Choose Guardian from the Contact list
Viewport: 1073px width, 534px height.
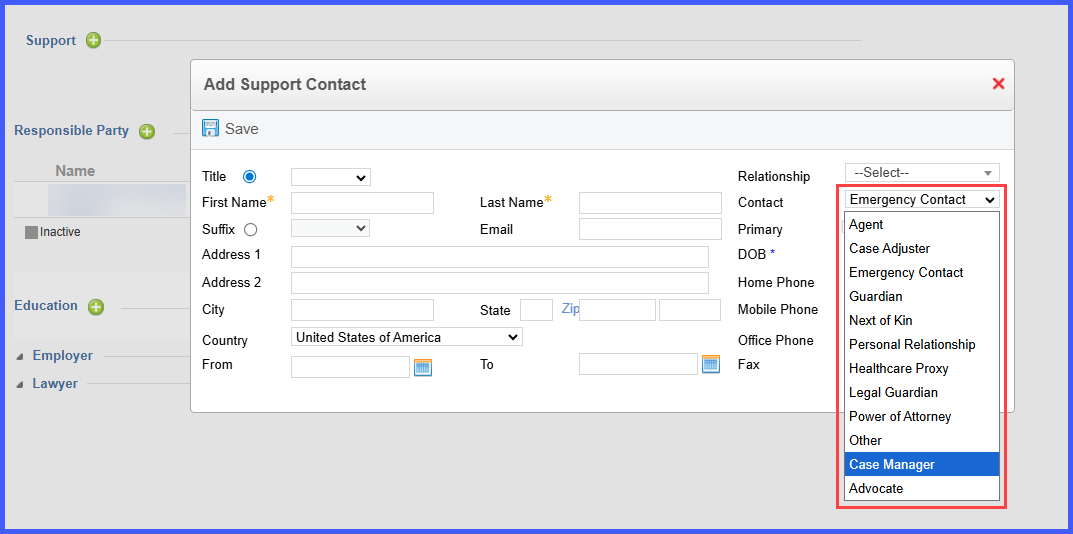[922, 296]
